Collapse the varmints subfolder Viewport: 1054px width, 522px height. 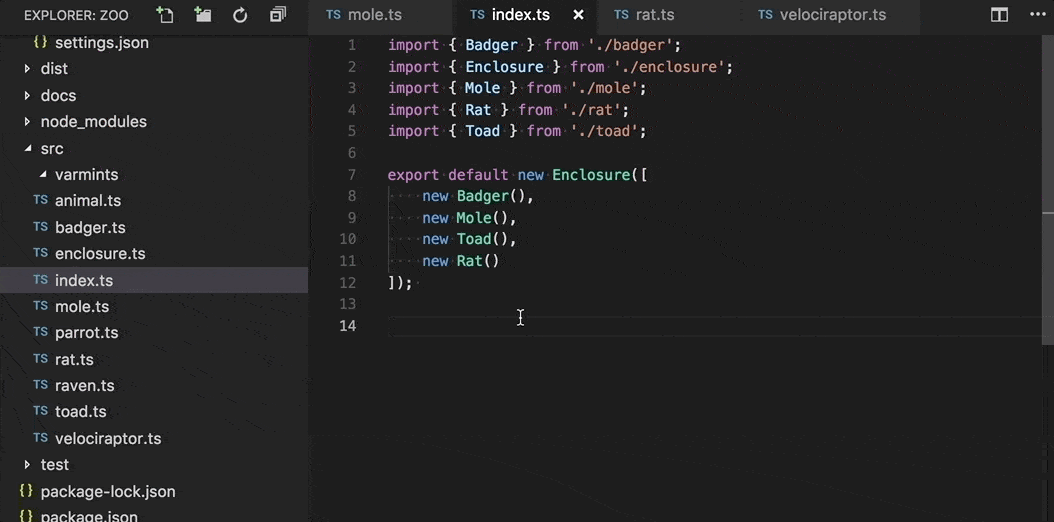(43, 175)
